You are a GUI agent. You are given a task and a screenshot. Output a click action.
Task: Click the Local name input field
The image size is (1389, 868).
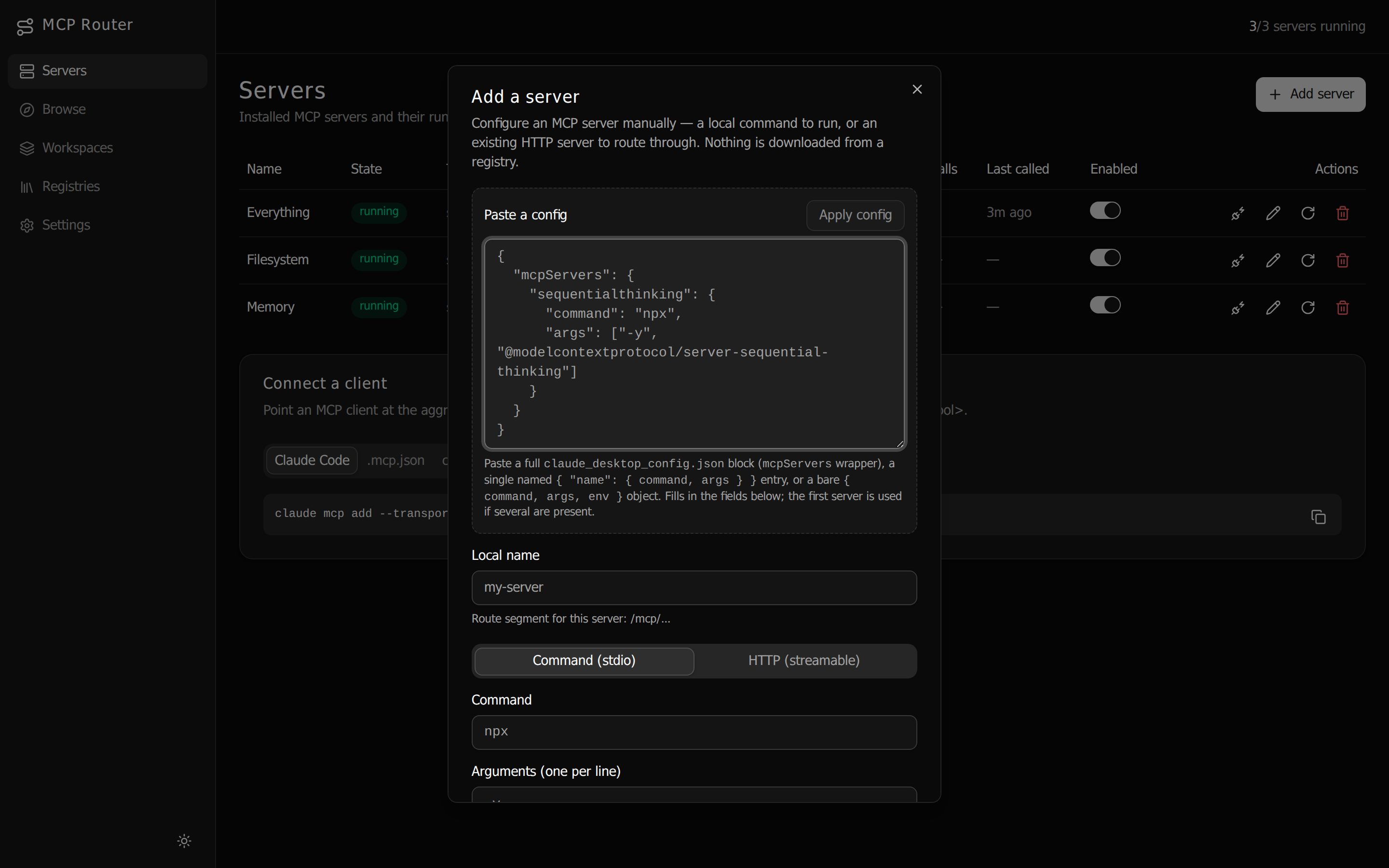coord(694,588)
